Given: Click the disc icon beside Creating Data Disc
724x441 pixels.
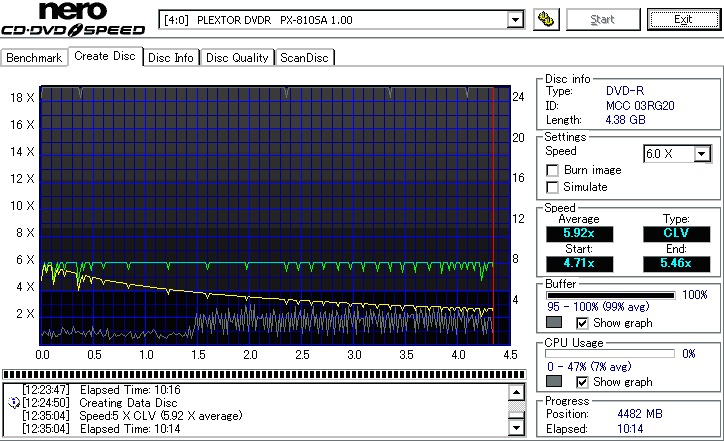Looking at the screenshot, I should coord(13,402).
